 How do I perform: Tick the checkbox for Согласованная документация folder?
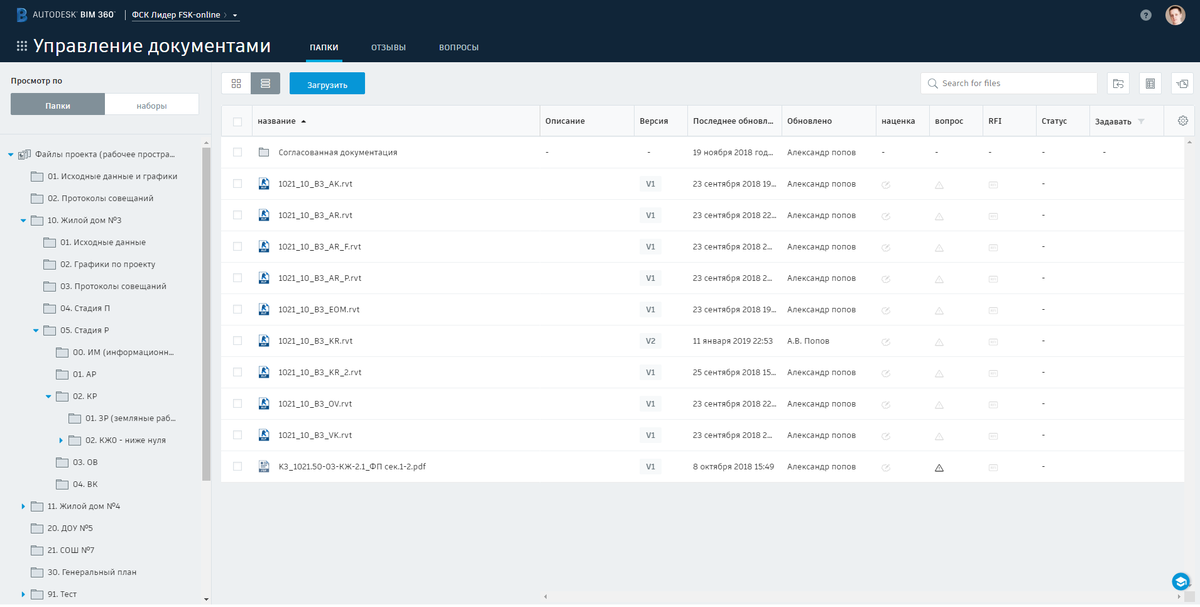click(236, 152)
